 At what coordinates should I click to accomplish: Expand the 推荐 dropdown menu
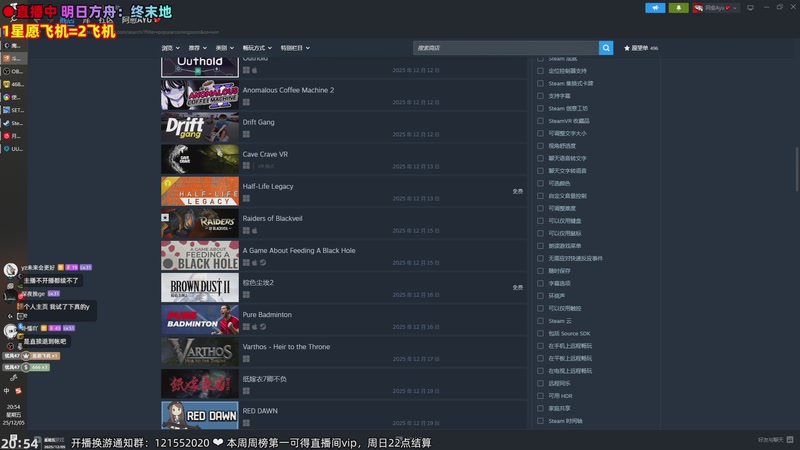[197, 48]
